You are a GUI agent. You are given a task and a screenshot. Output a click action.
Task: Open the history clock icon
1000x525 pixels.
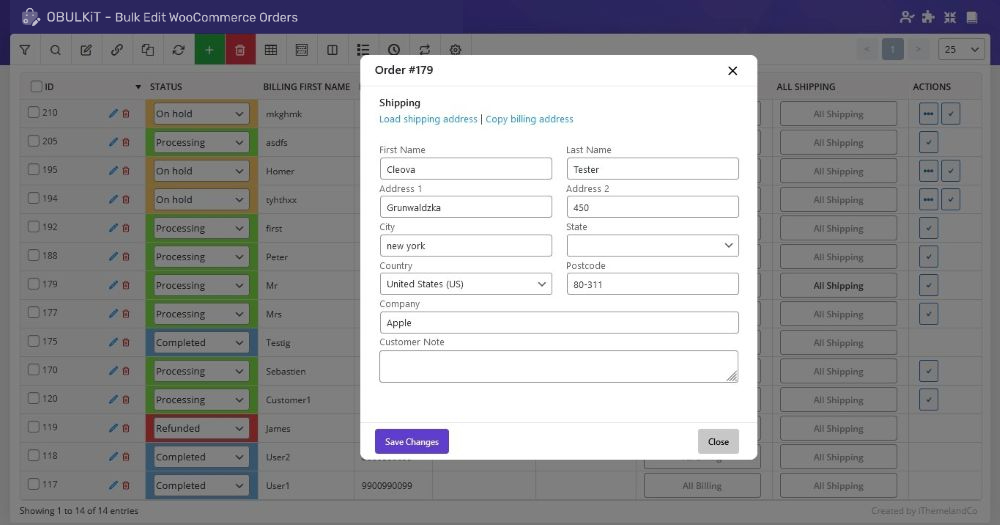[x=394, y=49]
